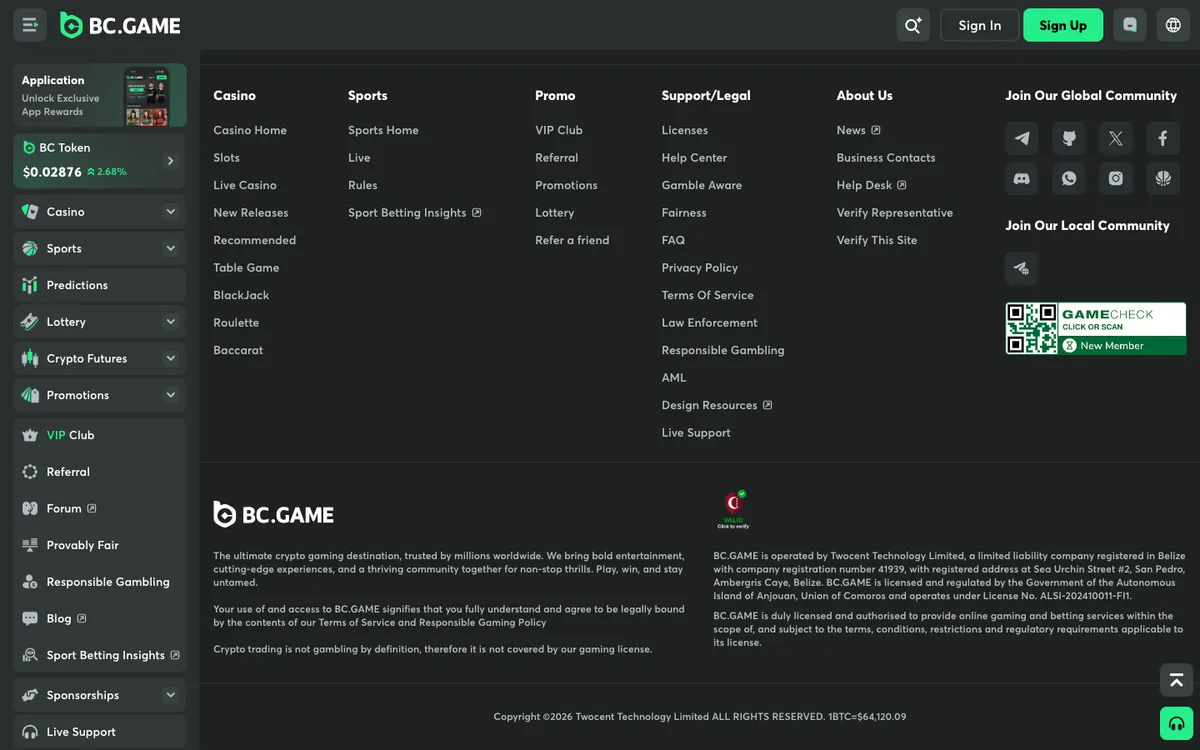Open the Slots footer link

pyautogui.click(x=226, y=158)
